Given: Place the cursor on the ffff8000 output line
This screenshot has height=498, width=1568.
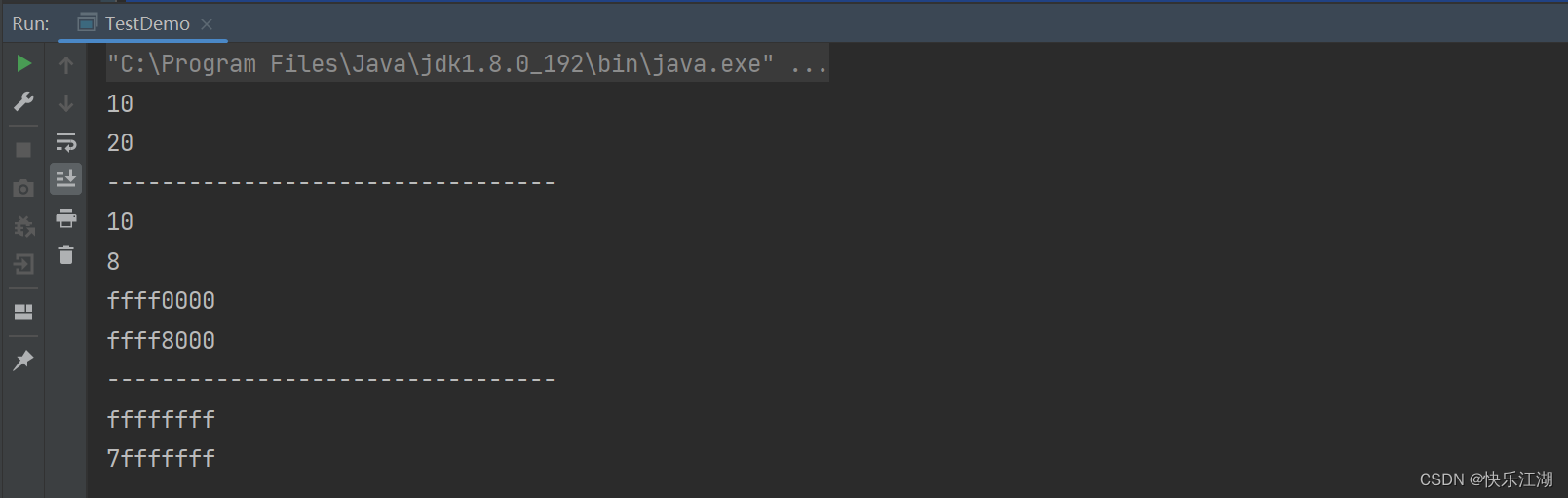Looking at the screenshot, I should 161,341.
